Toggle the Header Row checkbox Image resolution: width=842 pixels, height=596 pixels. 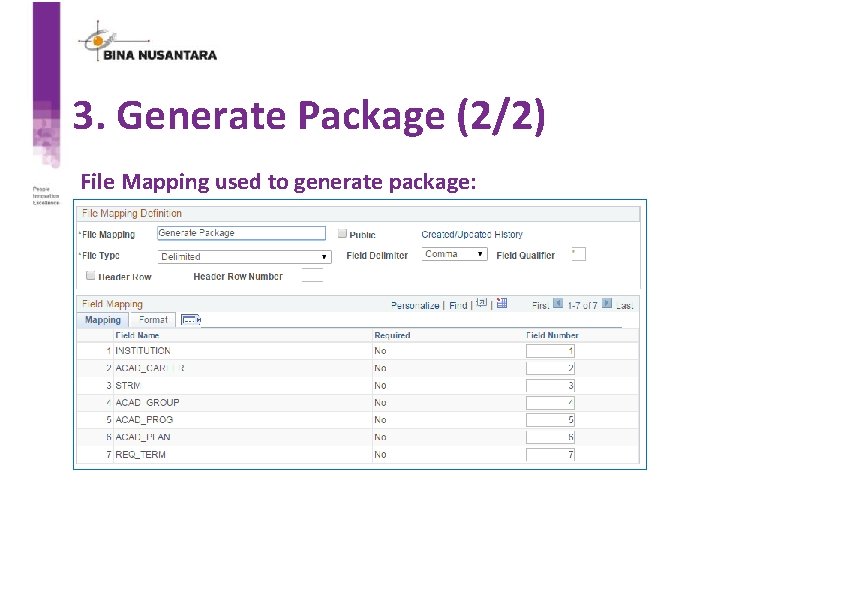tap(91, 275)
